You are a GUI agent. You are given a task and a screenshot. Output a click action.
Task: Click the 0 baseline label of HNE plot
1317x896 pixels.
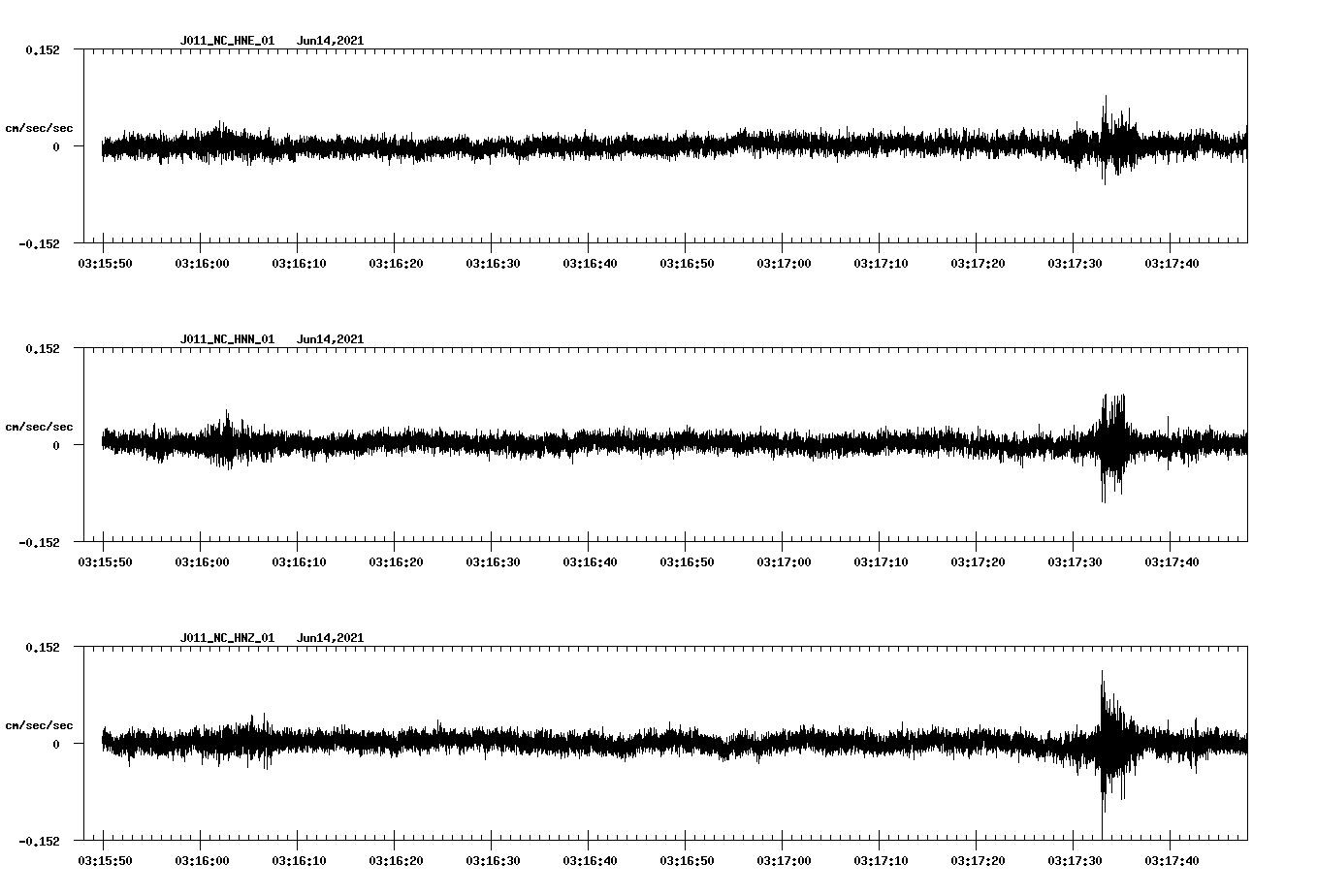(56, 146)
